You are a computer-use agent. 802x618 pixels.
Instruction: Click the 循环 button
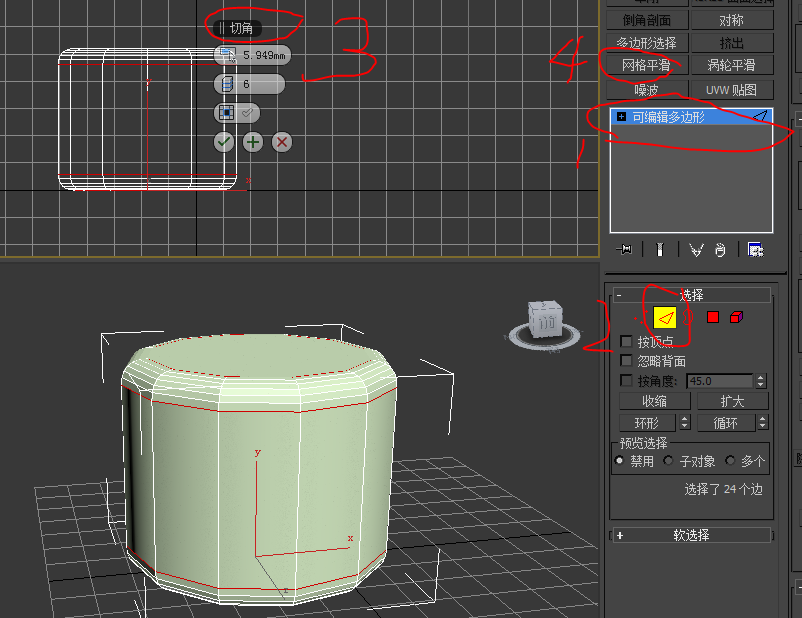coord(726,423)
